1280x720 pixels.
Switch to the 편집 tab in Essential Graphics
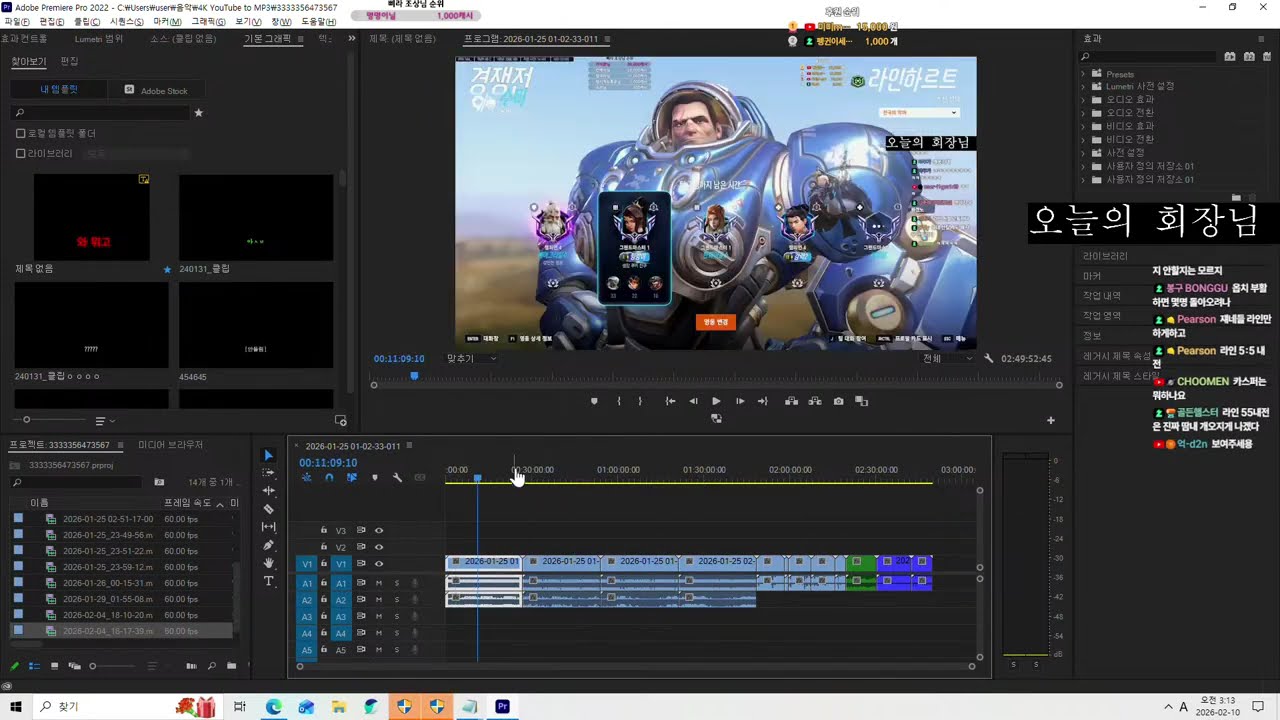tap(69, 61)
